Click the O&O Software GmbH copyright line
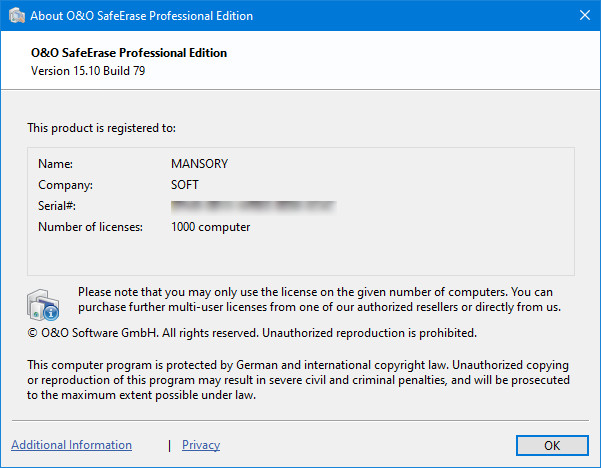This screenshot has width=601, height=468. (x=252, y=332)
